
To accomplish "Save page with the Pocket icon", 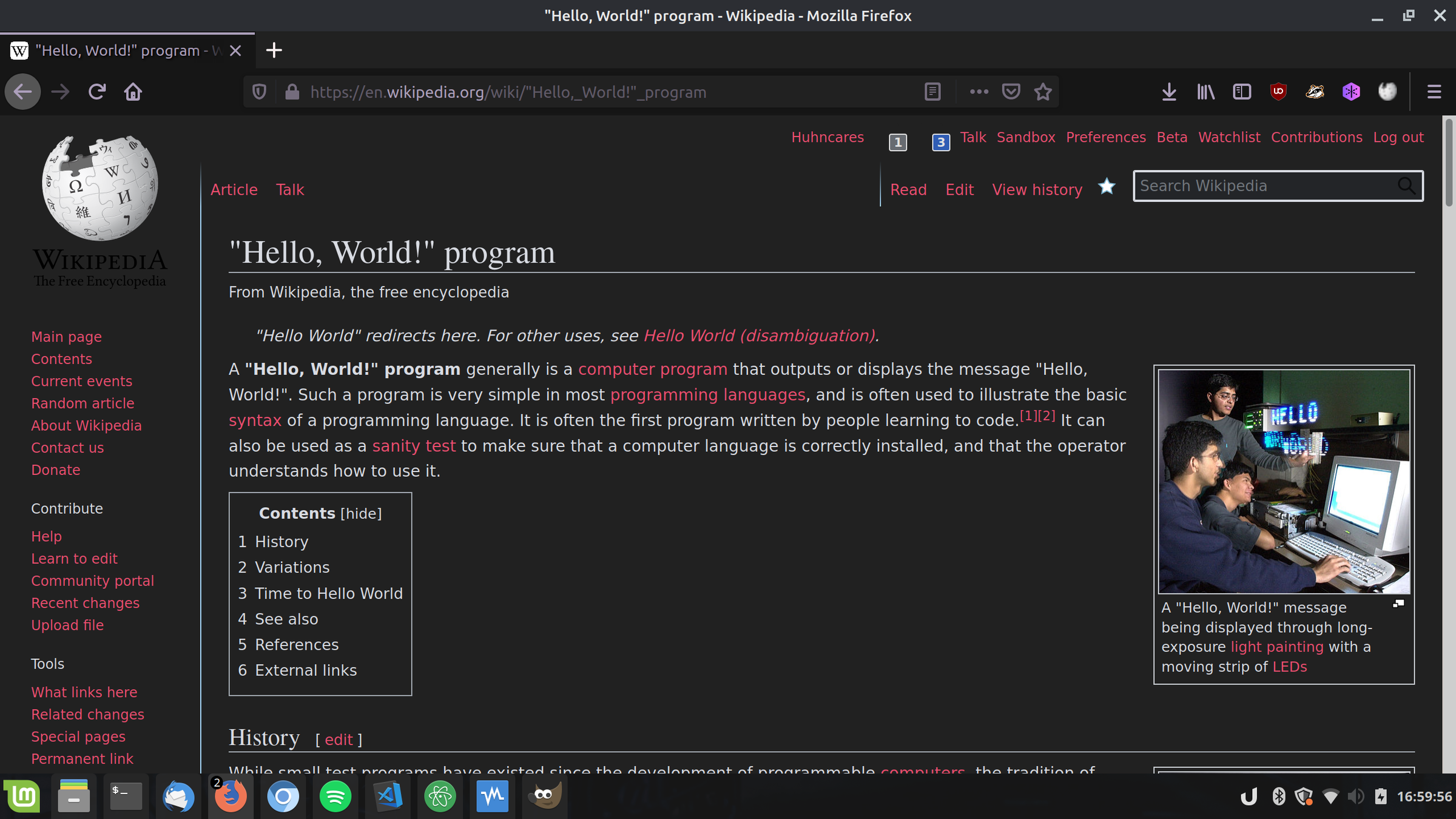I will click(x=1011, y=92).
